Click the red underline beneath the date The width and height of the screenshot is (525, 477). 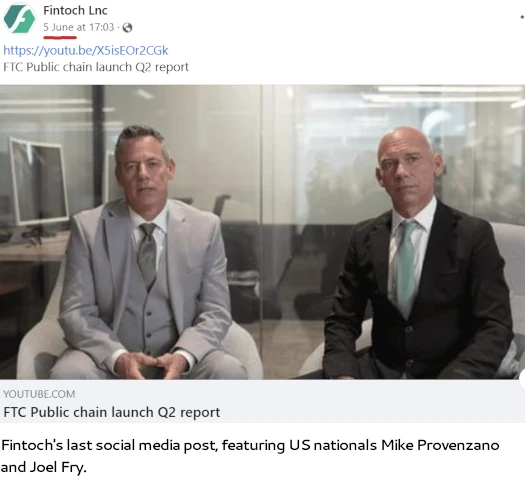pyautogui.click(x=60, y=37)
